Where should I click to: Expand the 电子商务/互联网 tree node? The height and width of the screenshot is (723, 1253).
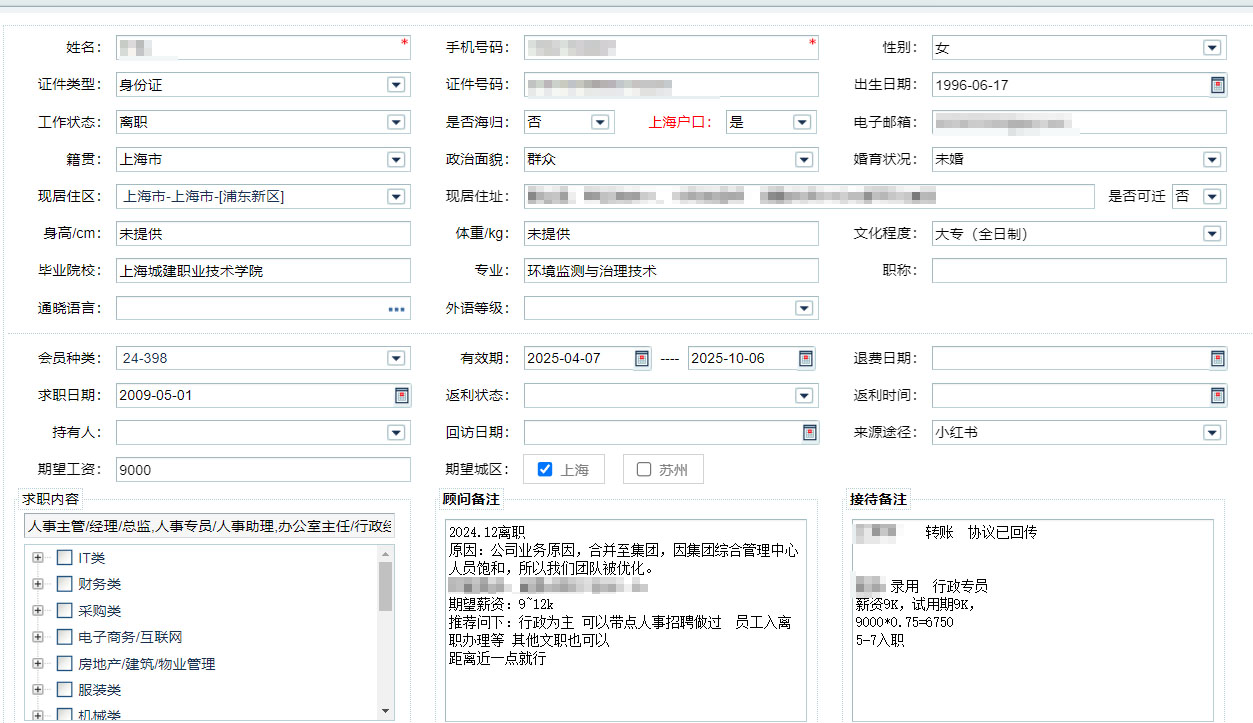38,637
